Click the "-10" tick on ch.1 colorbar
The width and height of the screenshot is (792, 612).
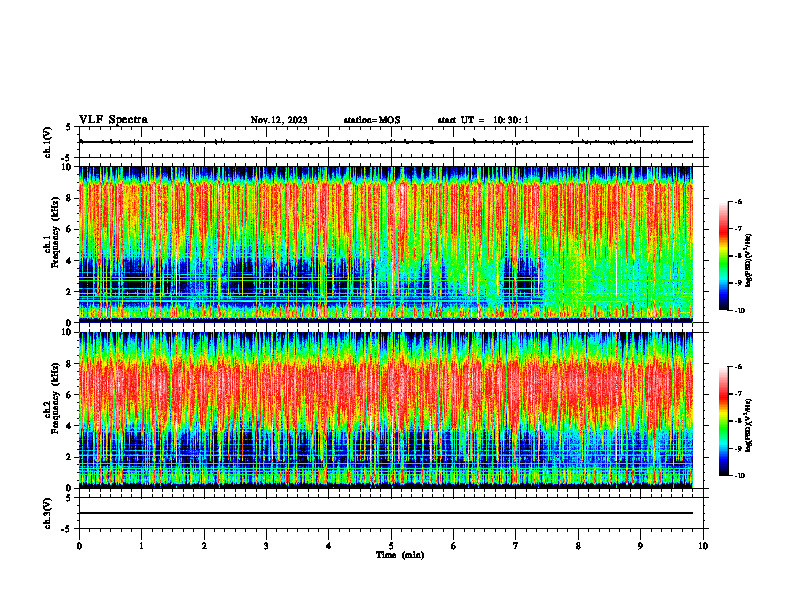tap(739, 311)
